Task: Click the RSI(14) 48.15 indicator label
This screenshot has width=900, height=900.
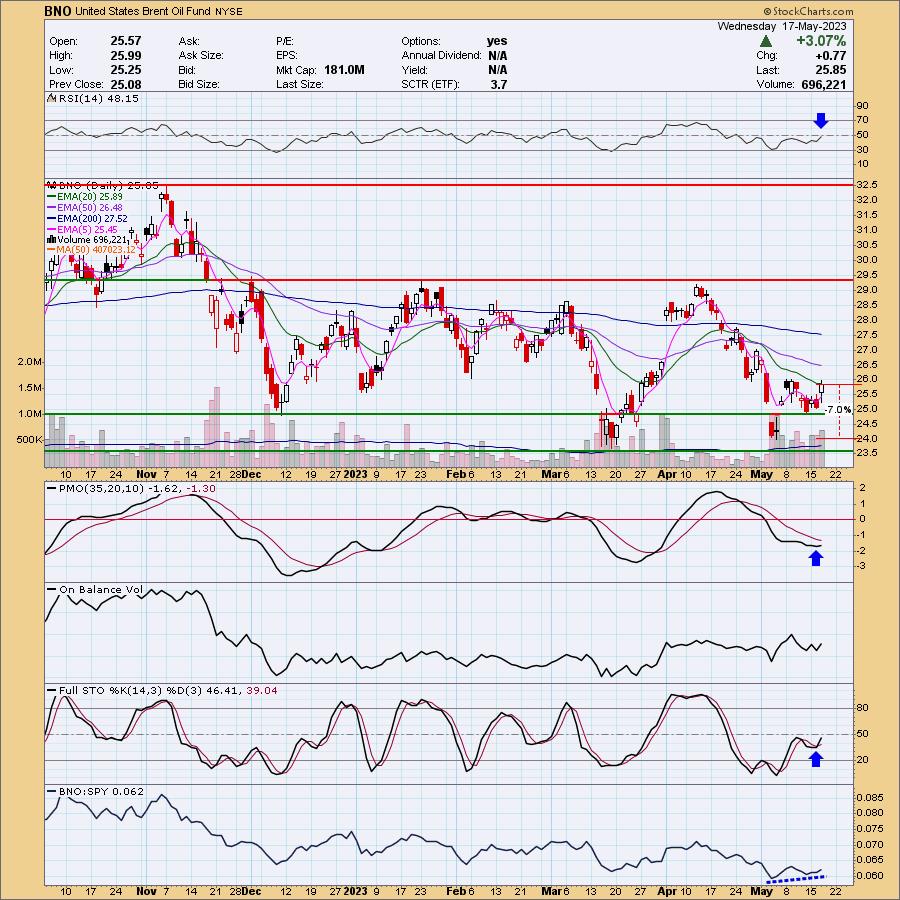Action: (99, 98)
